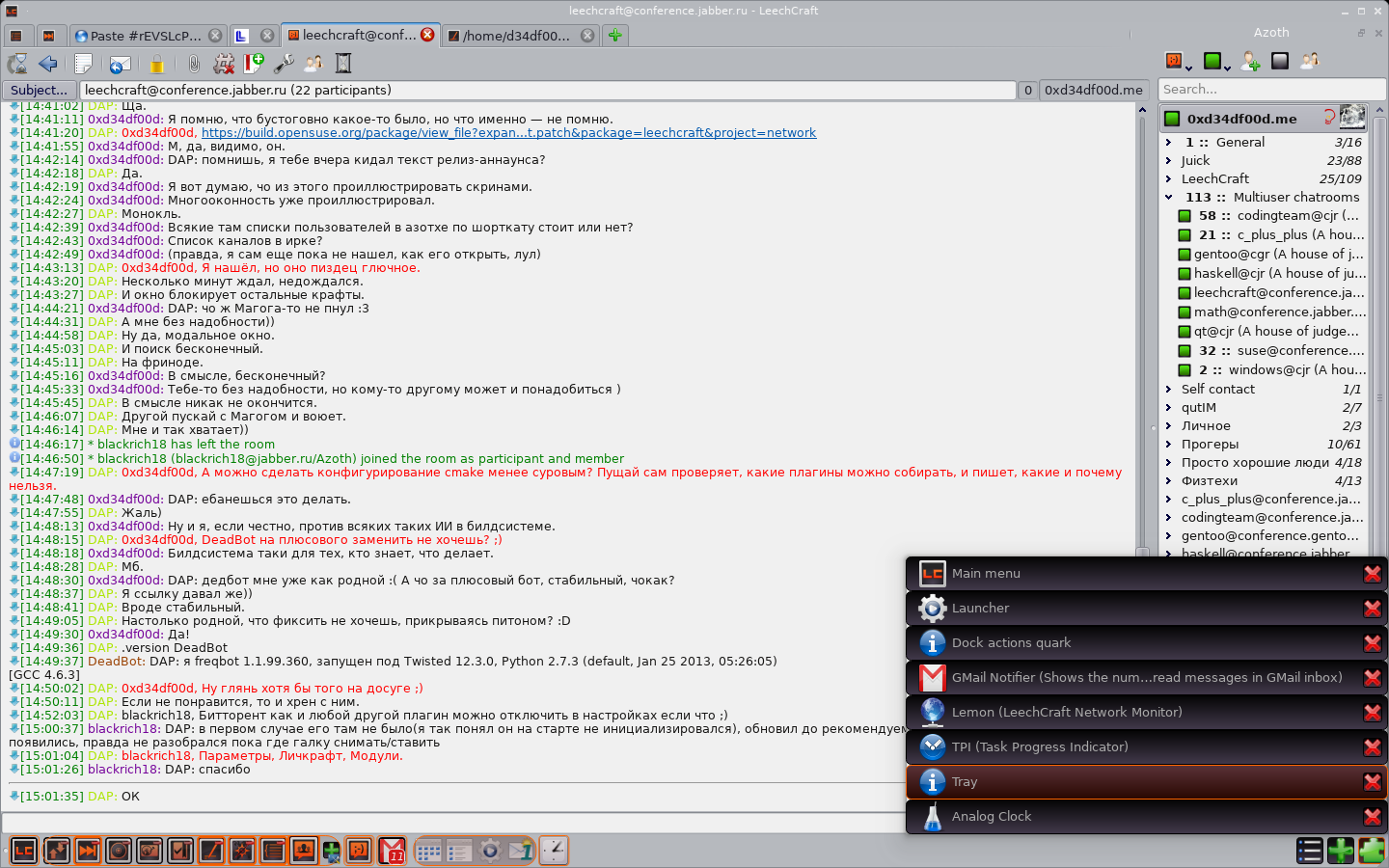Close the Paste #rEVSLcP tab

pos(215,36)
